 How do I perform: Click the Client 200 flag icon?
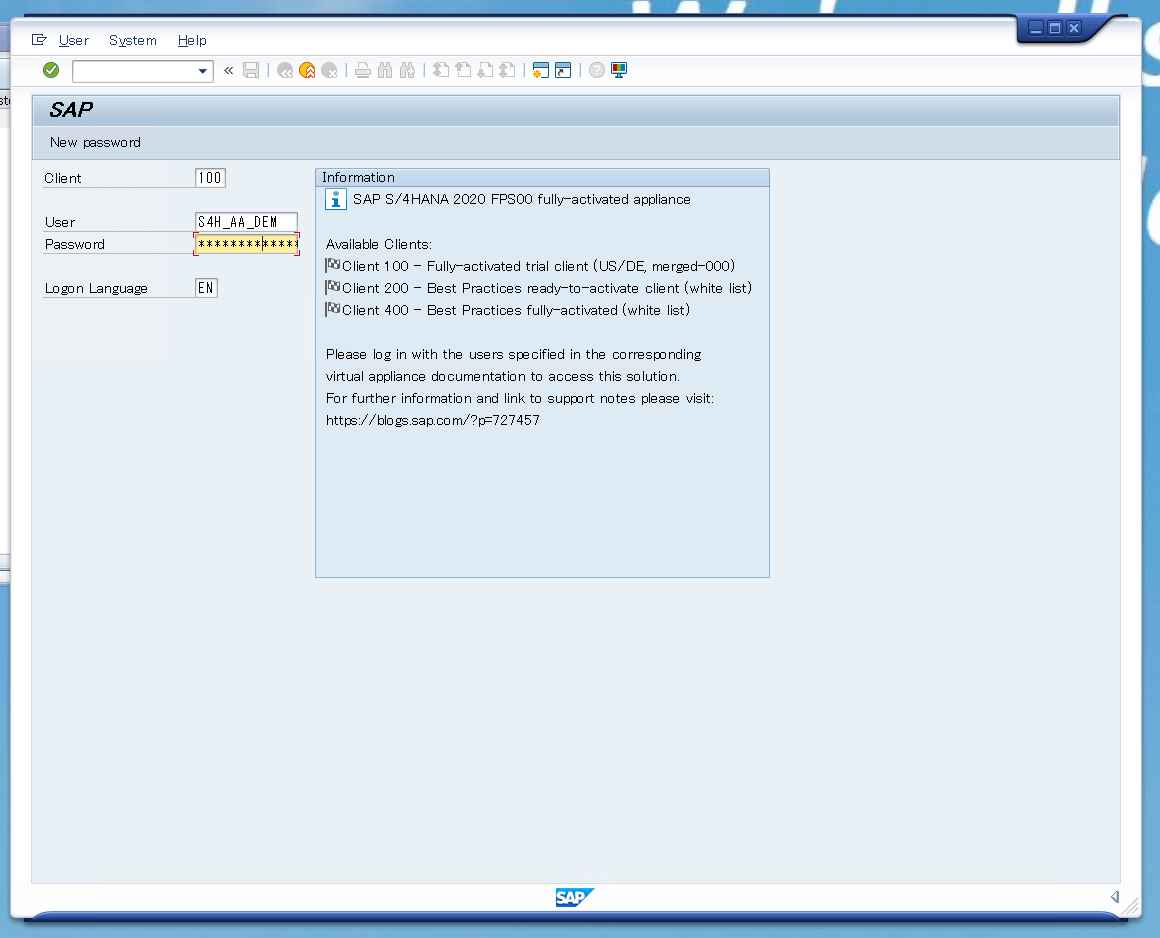[333, 288]
